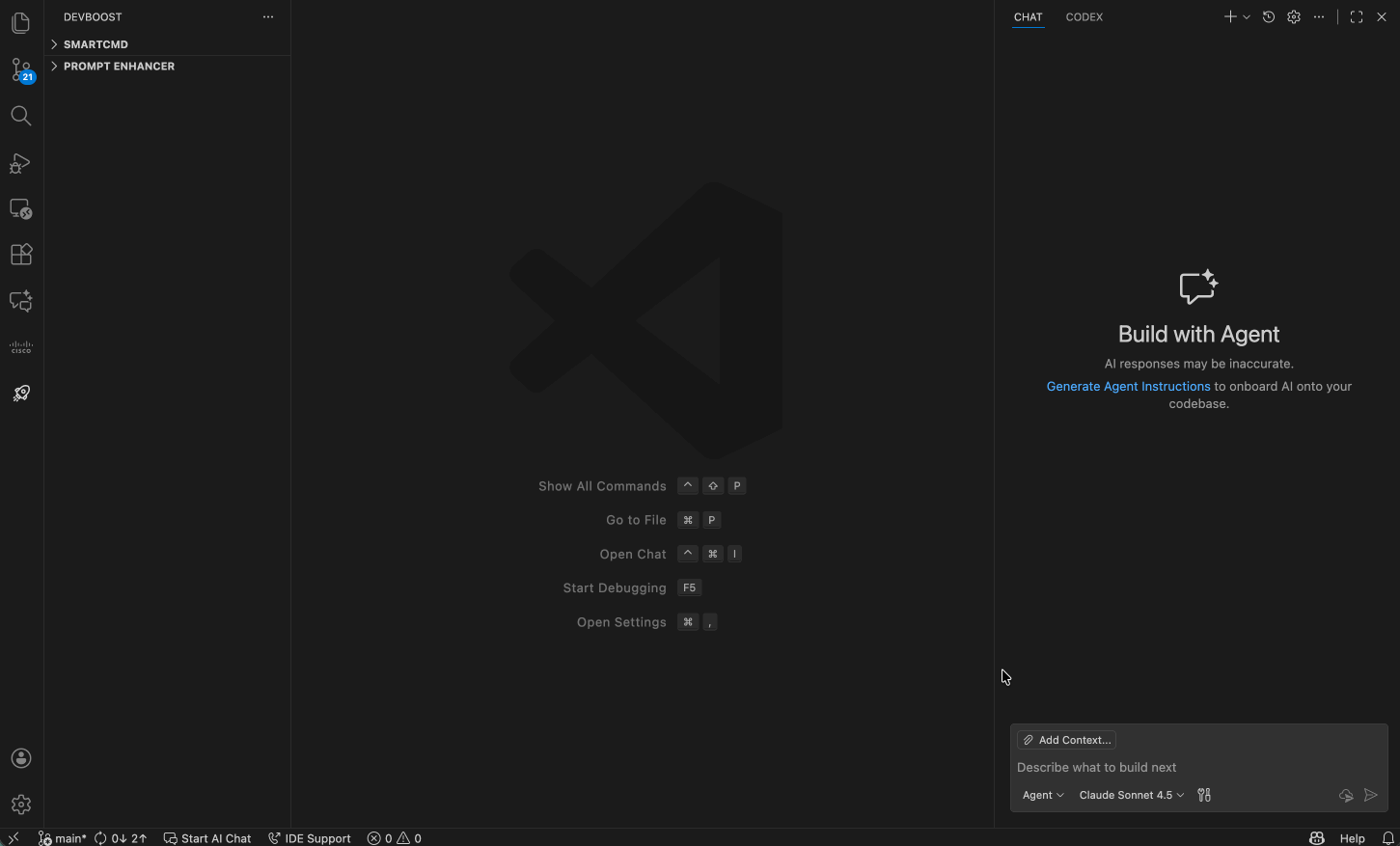Open the Search view
This screenshot has height=846, width=1400.
click(20, 115)
